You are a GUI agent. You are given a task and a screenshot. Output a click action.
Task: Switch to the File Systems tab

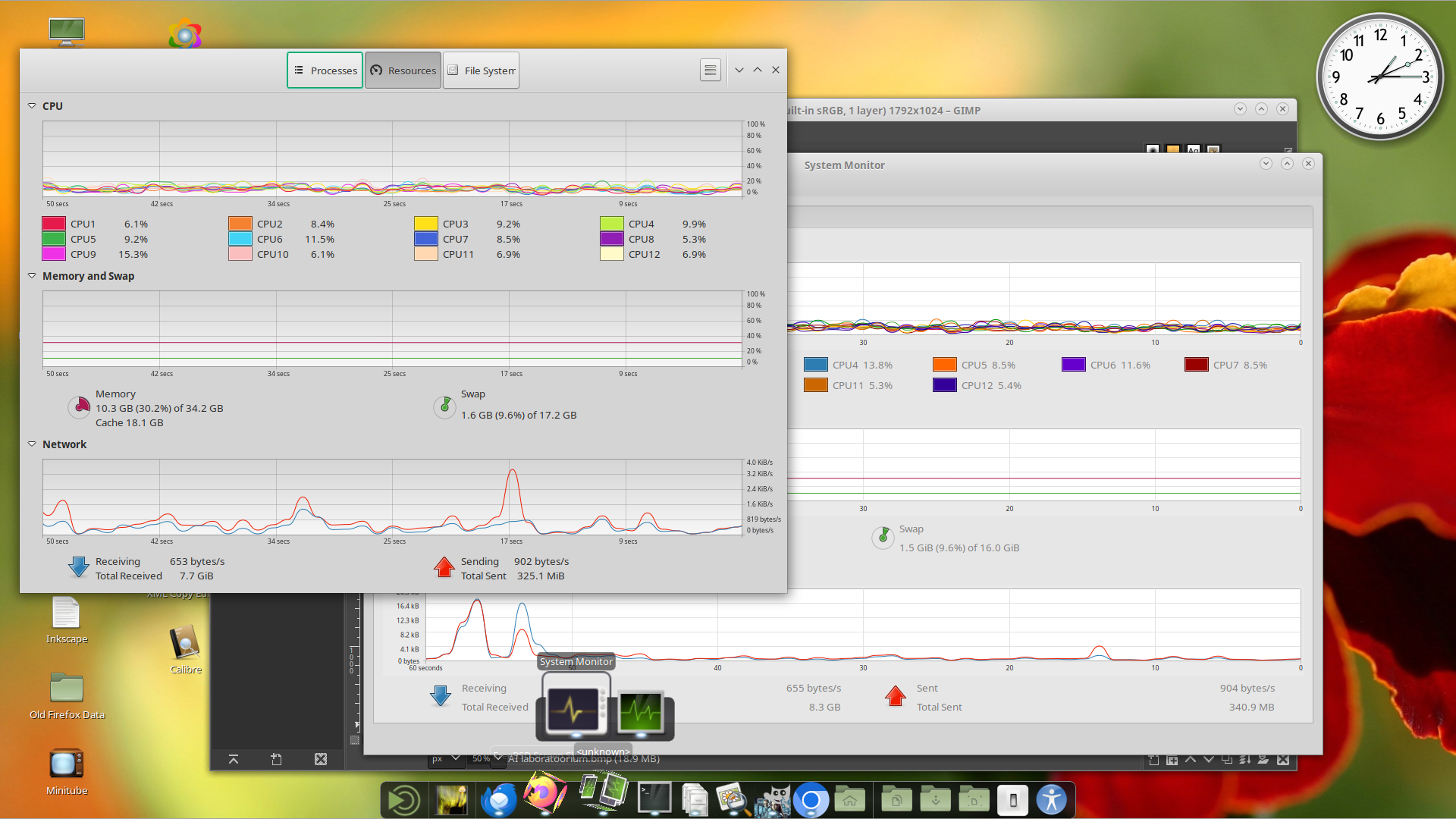[x=481, y=71]
